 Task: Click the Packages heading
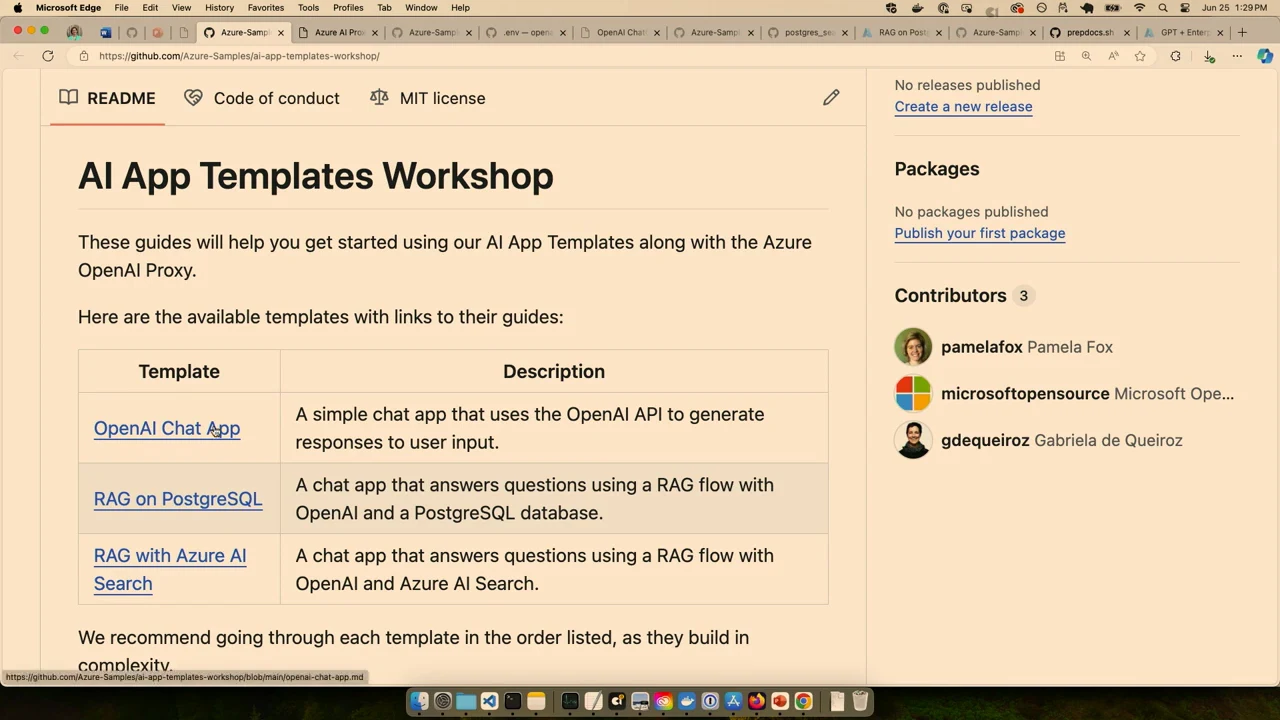pos(937,169)
